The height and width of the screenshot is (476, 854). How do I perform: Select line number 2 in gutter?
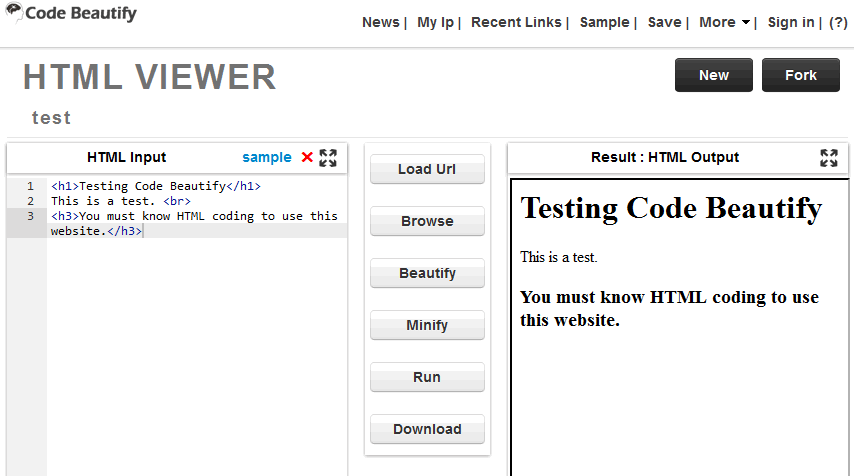(x=30, y=201)
